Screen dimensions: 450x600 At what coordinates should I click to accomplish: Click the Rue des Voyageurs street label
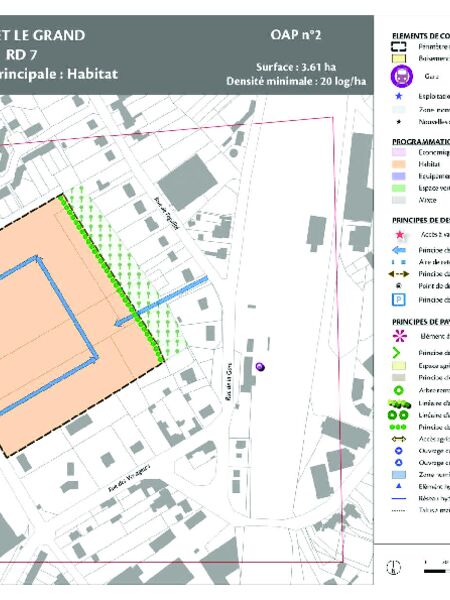[x=129, y=478]
